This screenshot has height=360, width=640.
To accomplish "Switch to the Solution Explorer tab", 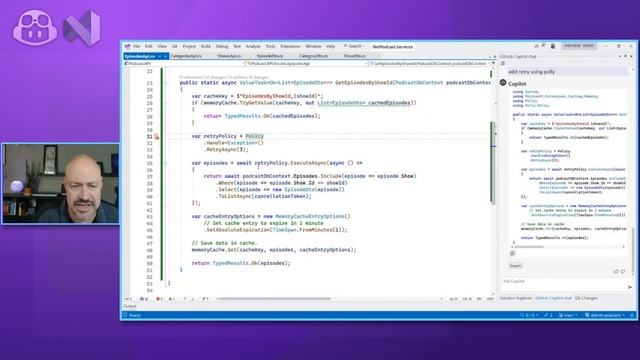I will coord(516,298).
